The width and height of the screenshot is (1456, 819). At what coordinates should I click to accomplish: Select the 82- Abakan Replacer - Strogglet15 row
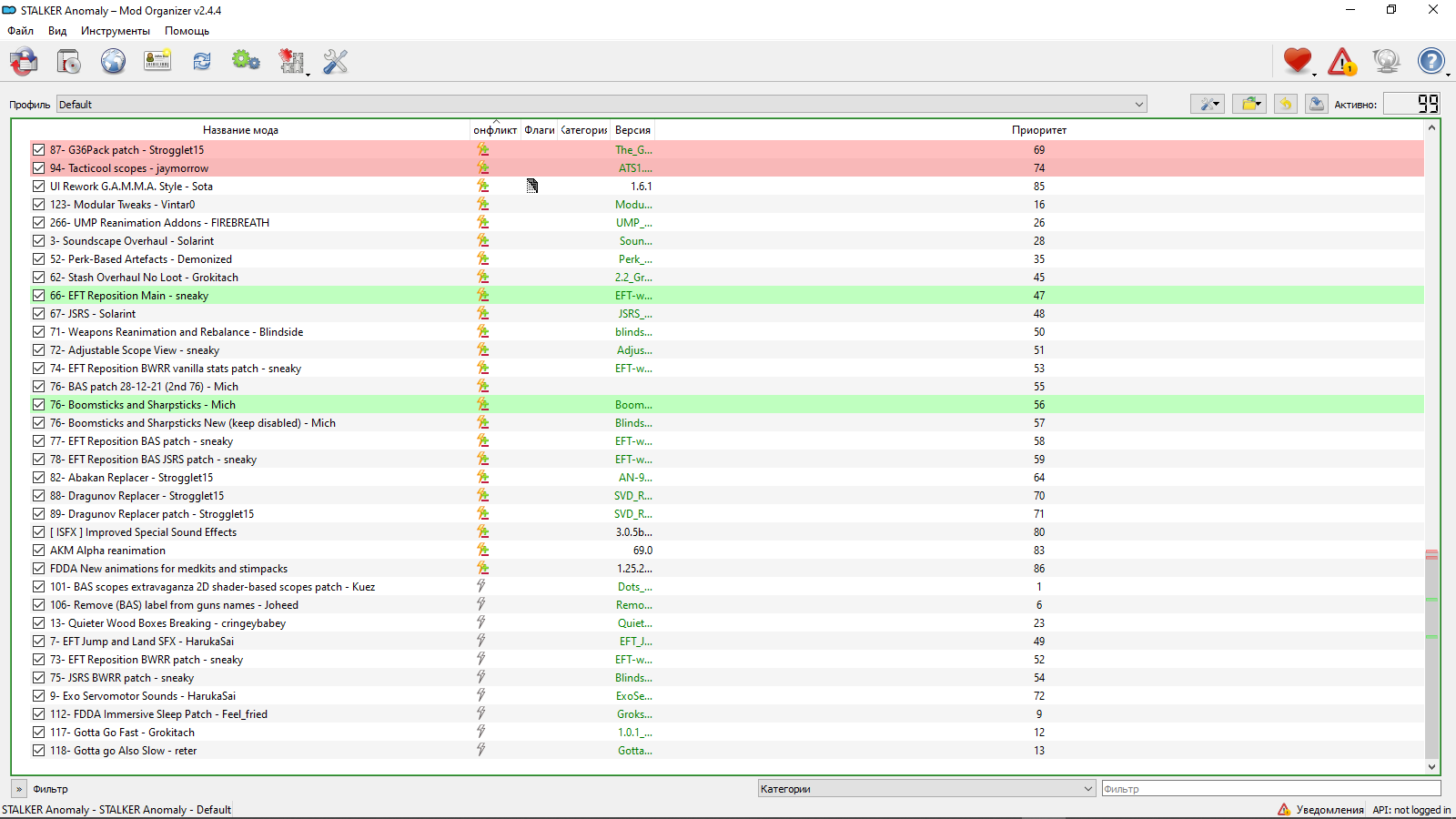[x=727, y=478]
